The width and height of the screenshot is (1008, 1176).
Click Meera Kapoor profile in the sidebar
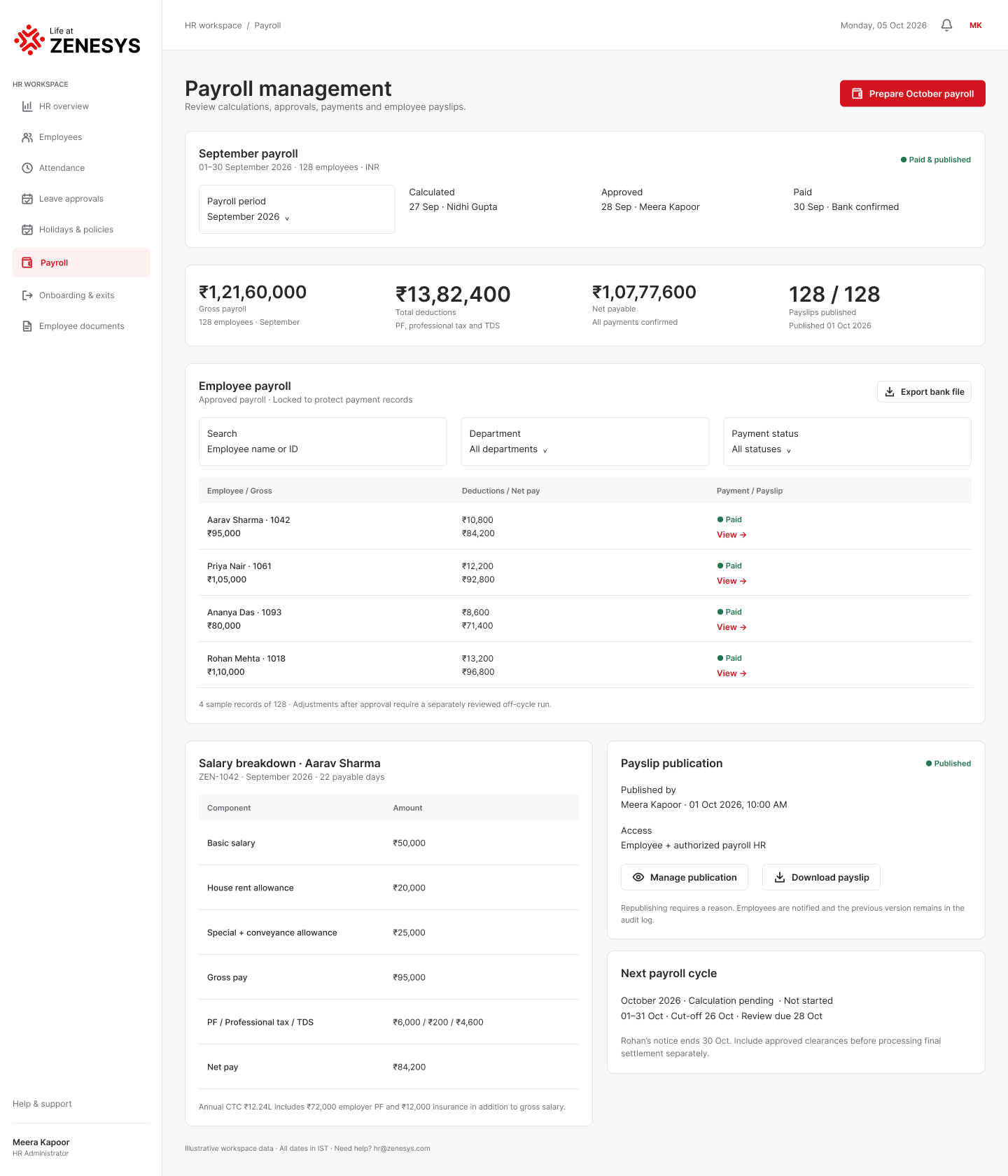[41, 1147]
